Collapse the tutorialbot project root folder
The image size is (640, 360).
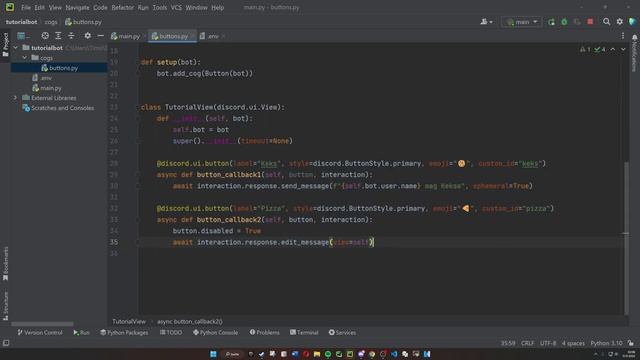(x=16, y=48)
